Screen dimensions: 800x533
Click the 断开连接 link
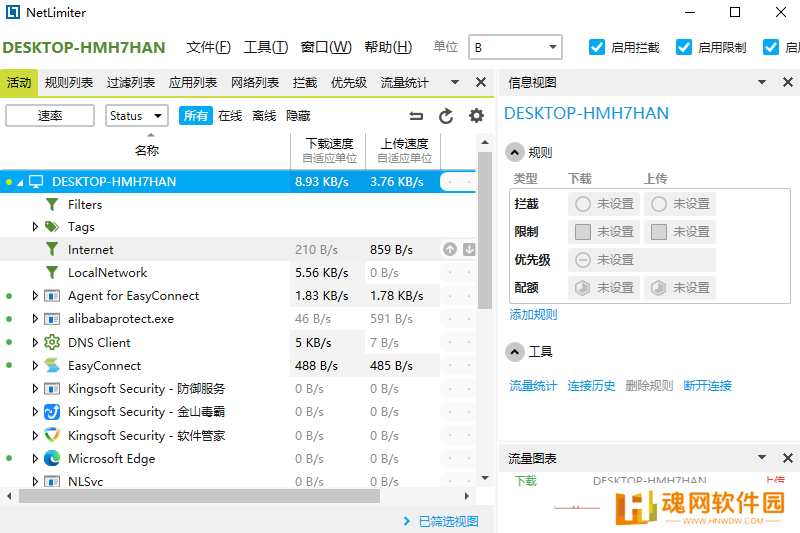[708, 386]
